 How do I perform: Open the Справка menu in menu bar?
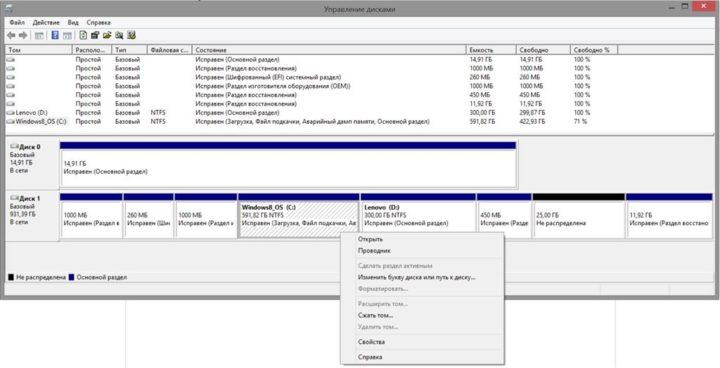pos(98,23)
